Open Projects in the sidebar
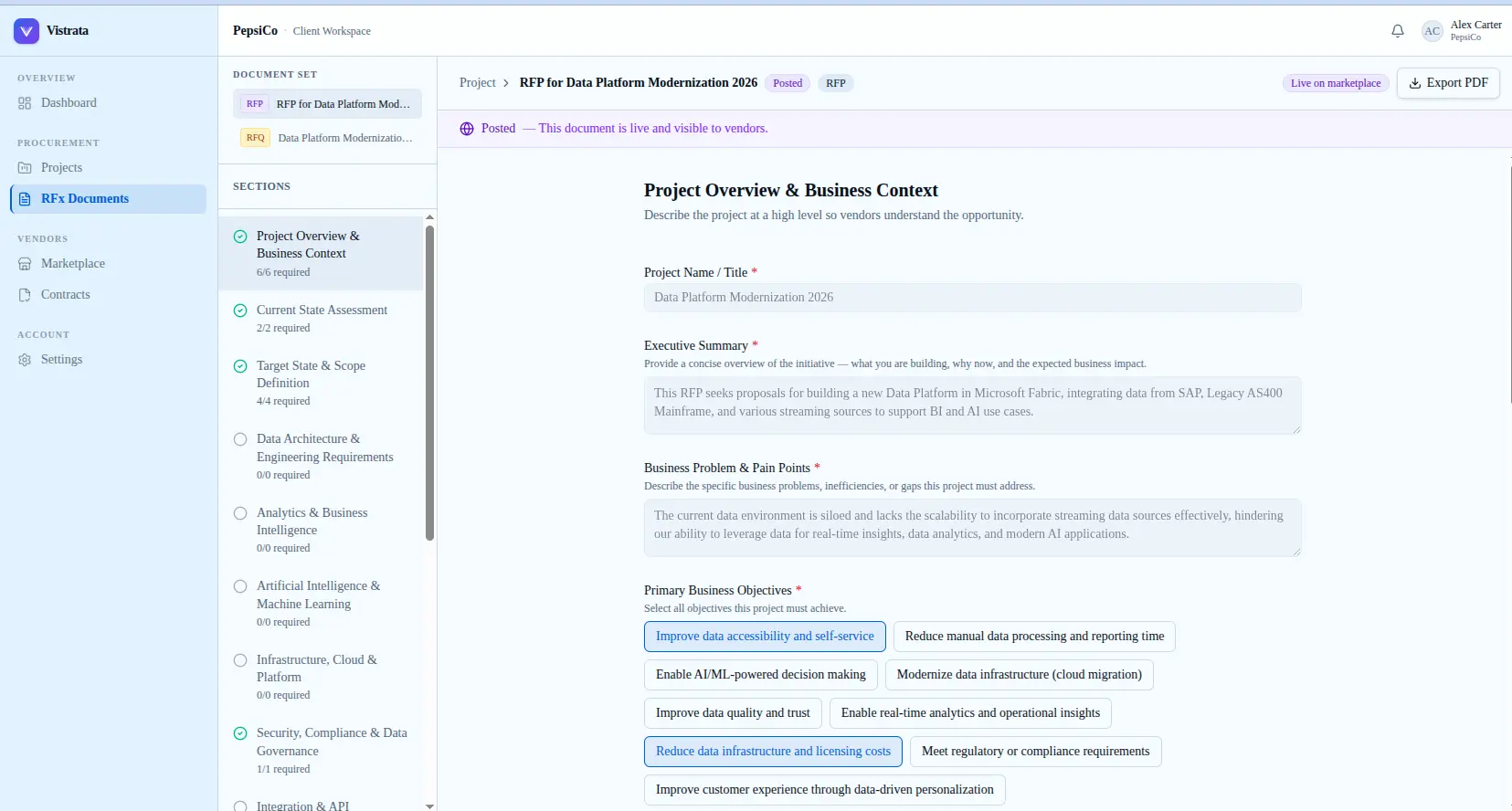Screen dimensions: 1512x811 pyautogui.click(x=108, y=168)
